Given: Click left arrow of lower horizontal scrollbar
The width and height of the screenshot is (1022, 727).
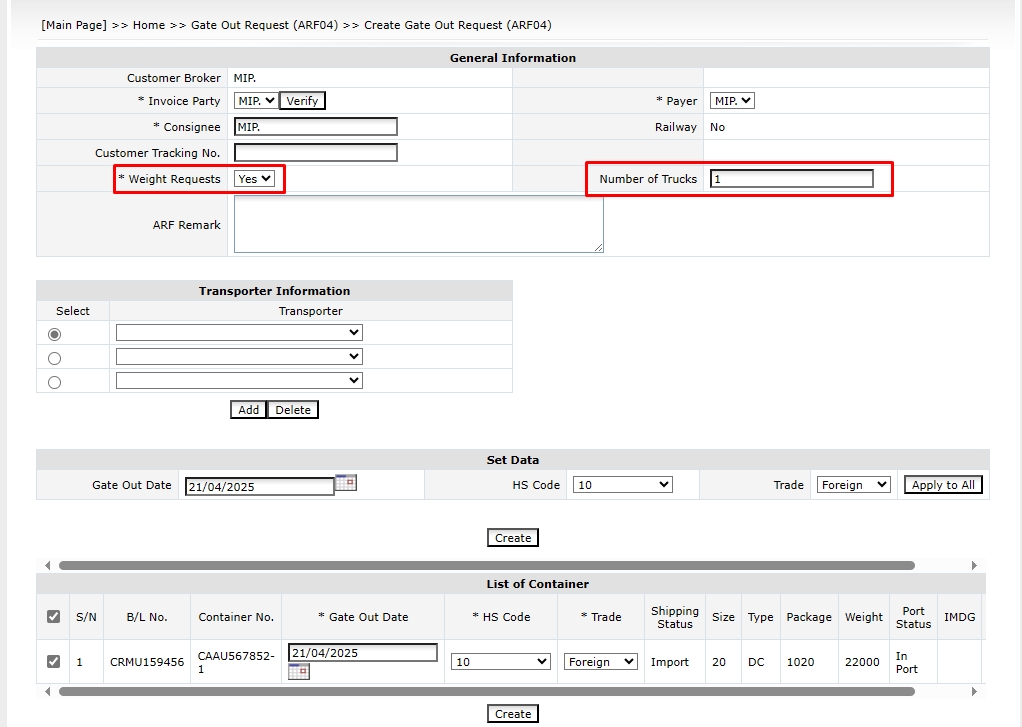Looking at the screenshot, I should pyautogui.click(x=47, y=691).
